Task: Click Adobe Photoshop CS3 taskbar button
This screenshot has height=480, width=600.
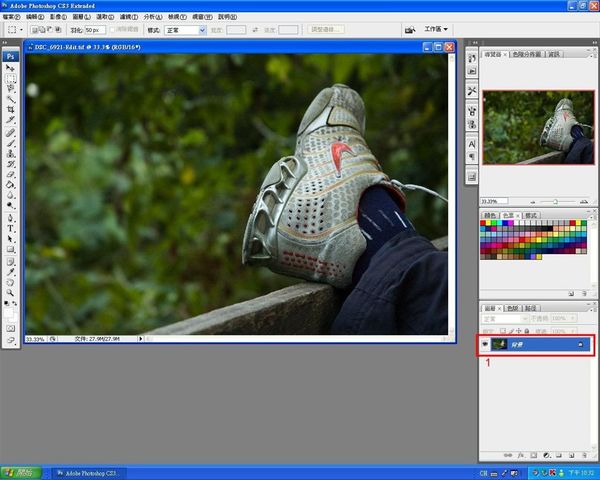Action: (x=87, y=473)
